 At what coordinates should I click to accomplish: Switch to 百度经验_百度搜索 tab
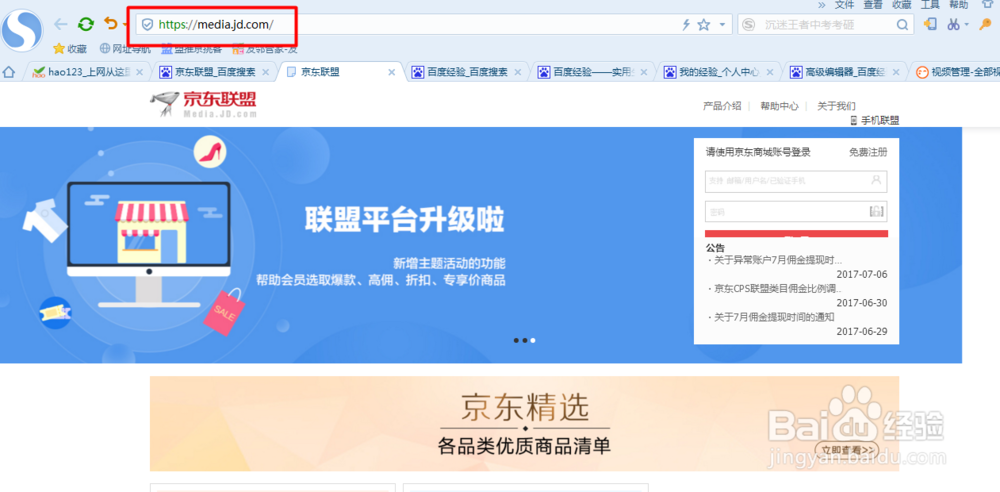coord(468,72)
